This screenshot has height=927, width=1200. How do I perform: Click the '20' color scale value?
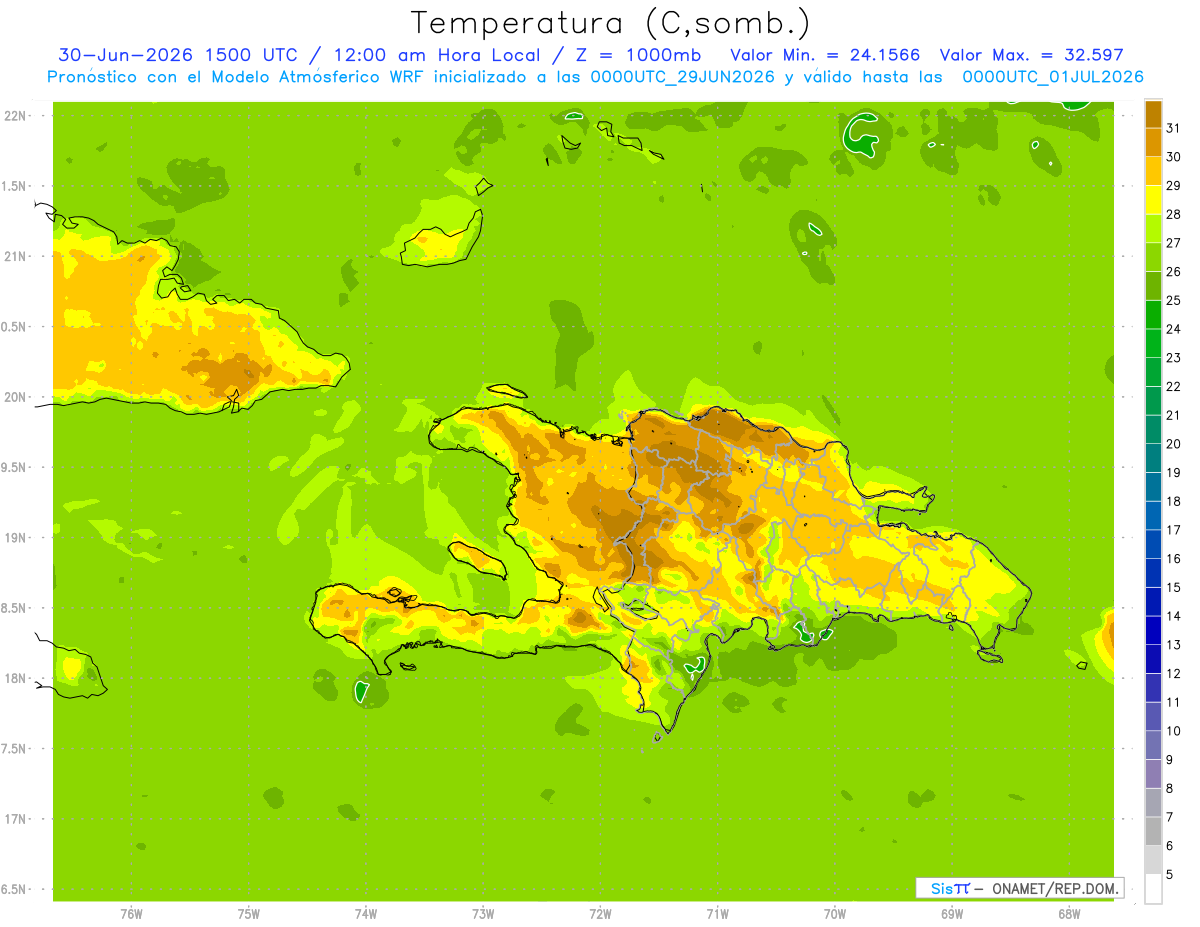[x=1174, y=444]
